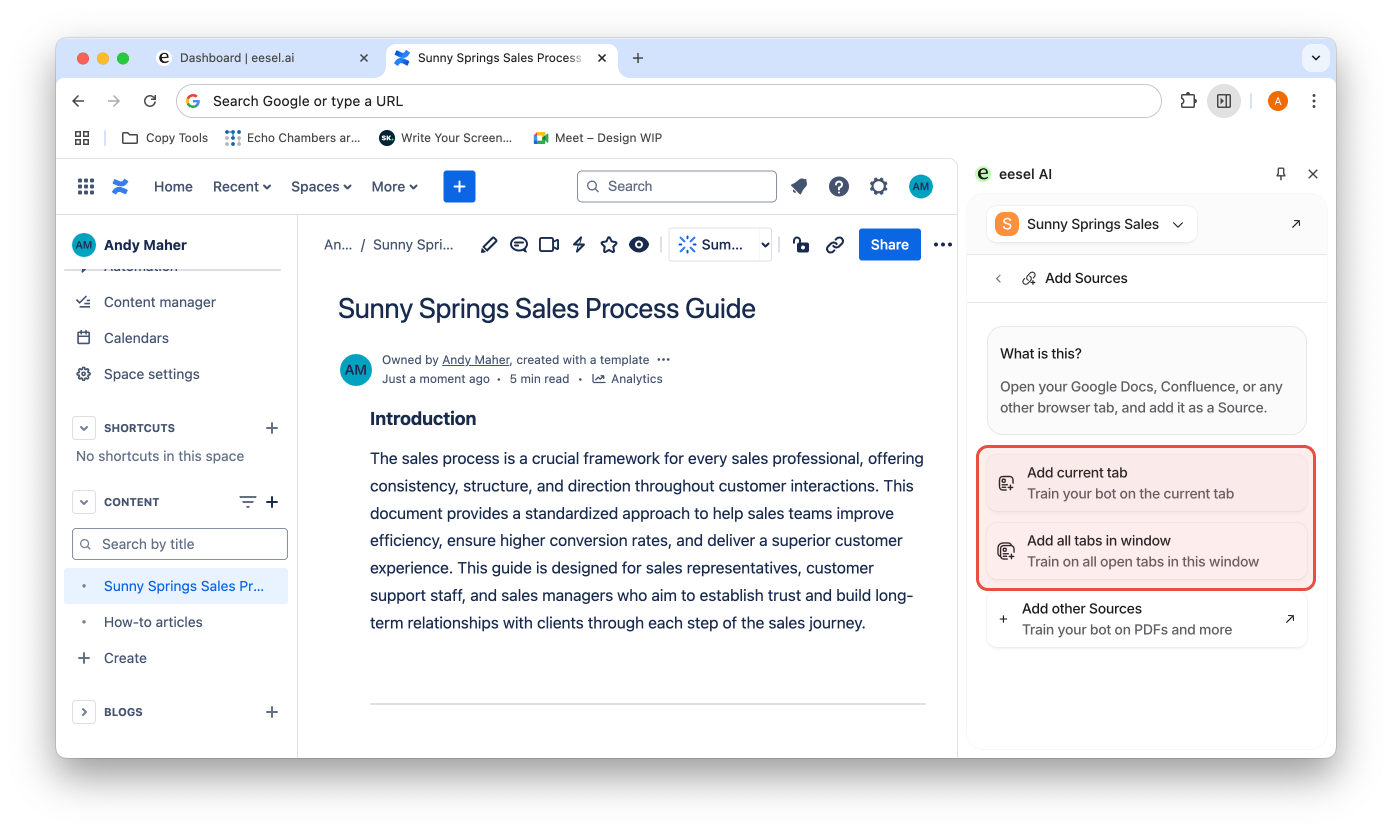Open the tab search dropdown arrow

[1315, 58]
